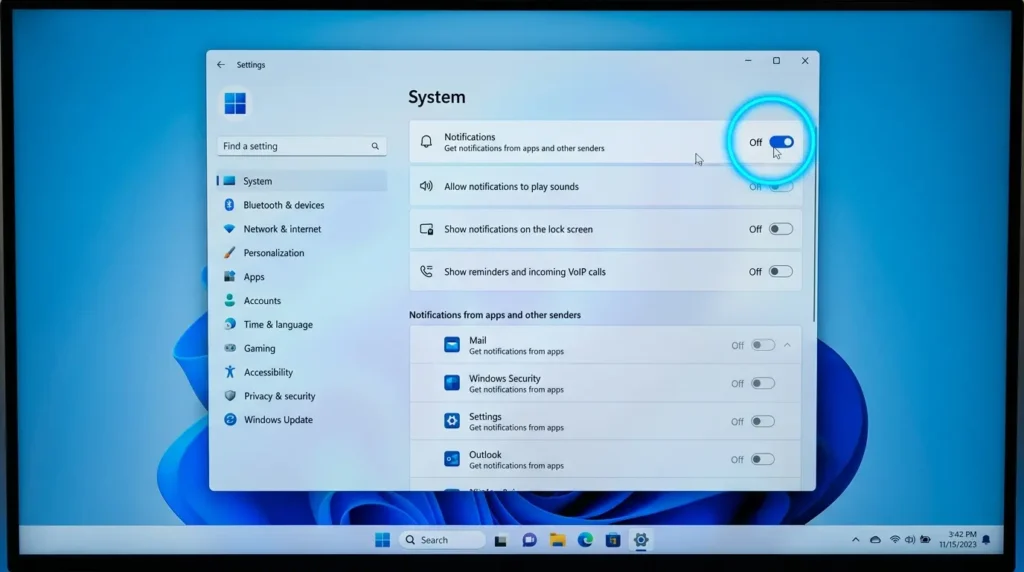Image resolution: width=1024 pixels, height=572 pixels.
Task: Select System in the sidebar
Action: [x=302, y=181]
